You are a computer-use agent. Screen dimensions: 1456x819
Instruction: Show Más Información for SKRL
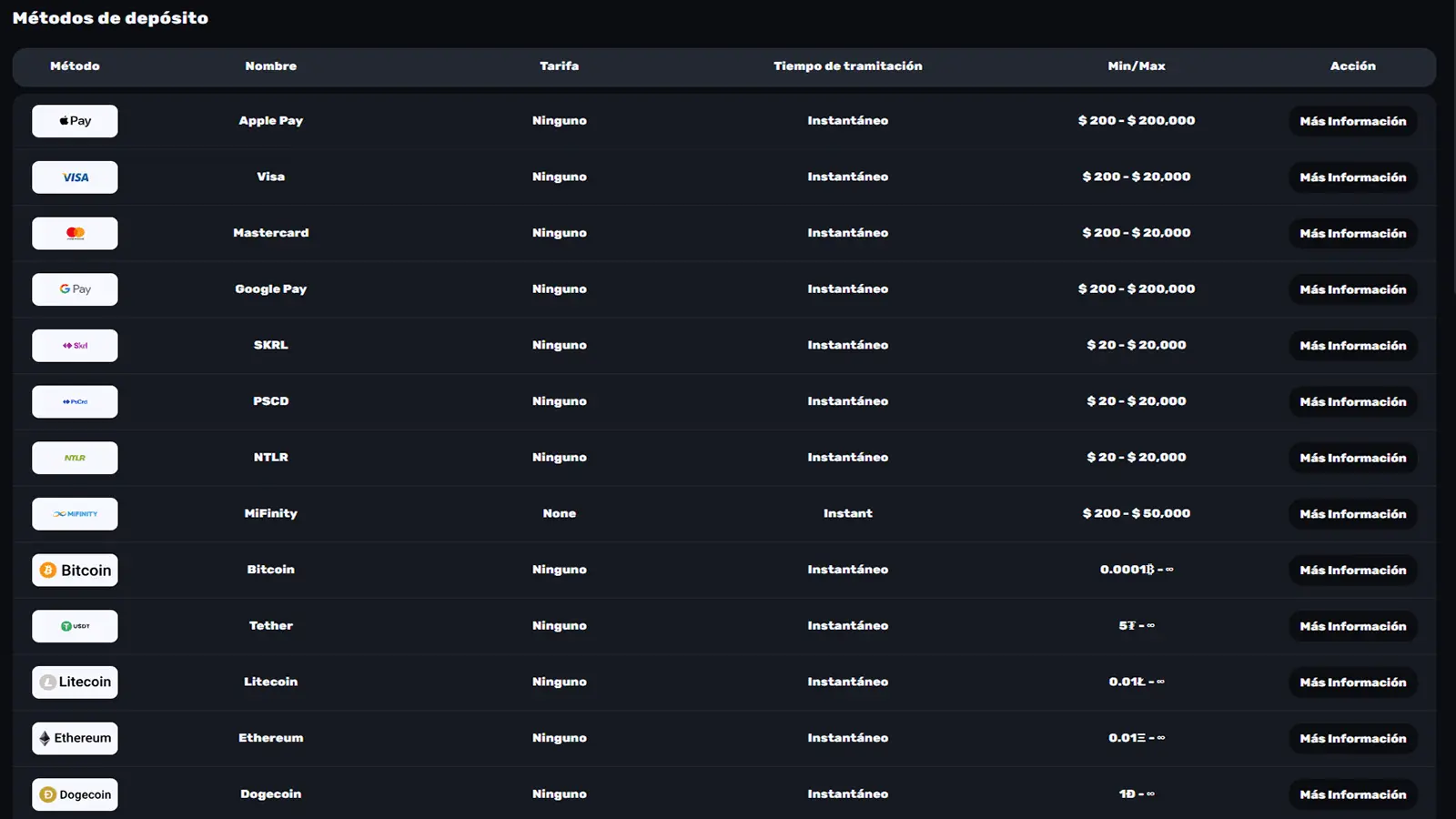(x=1353, y=346)
